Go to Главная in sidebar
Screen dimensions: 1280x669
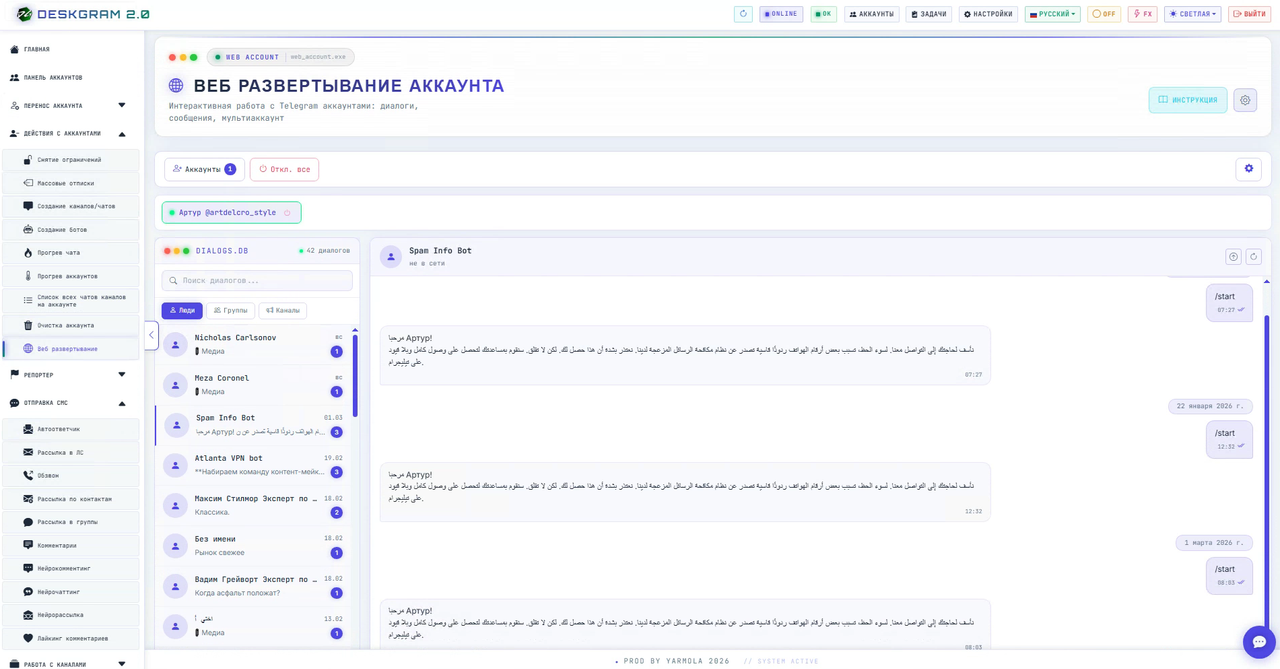(x=68, y=49)
